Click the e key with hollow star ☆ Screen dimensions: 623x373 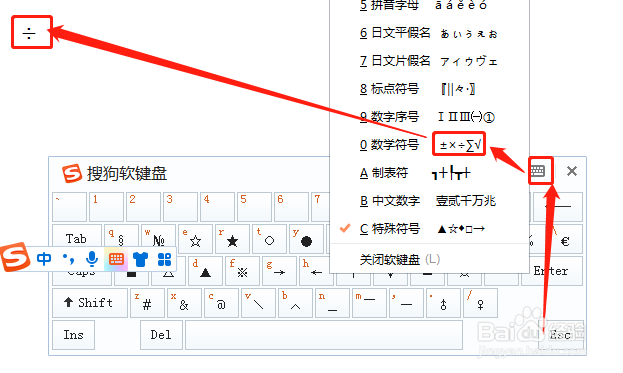195,239
